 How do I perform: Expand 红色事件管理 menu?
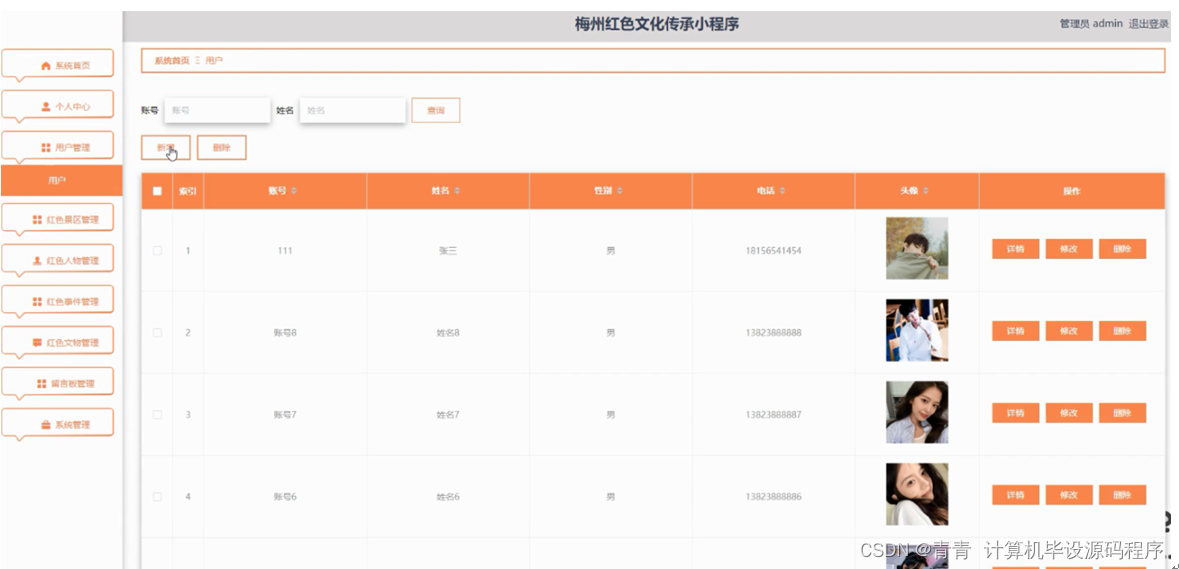tap(58, 301)
